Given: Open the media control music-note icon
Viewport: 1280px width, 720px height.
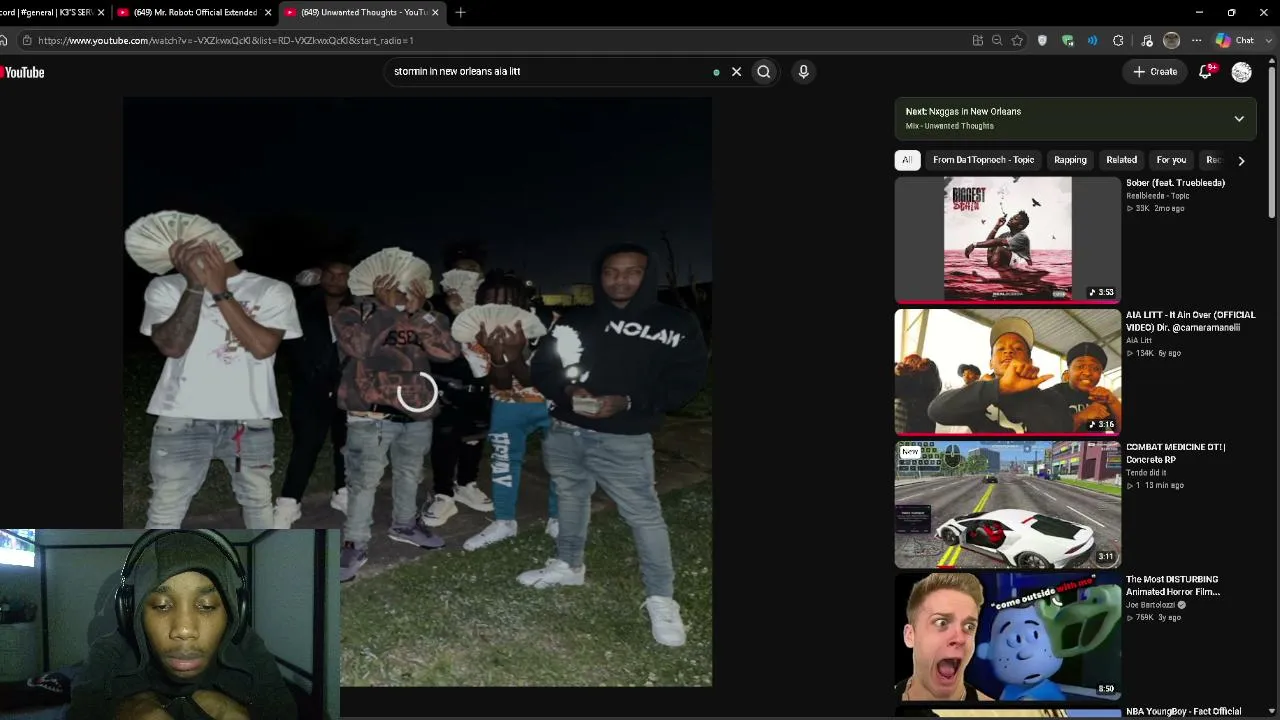Looking at the screenshot, I should click(x=1147, y=41).
